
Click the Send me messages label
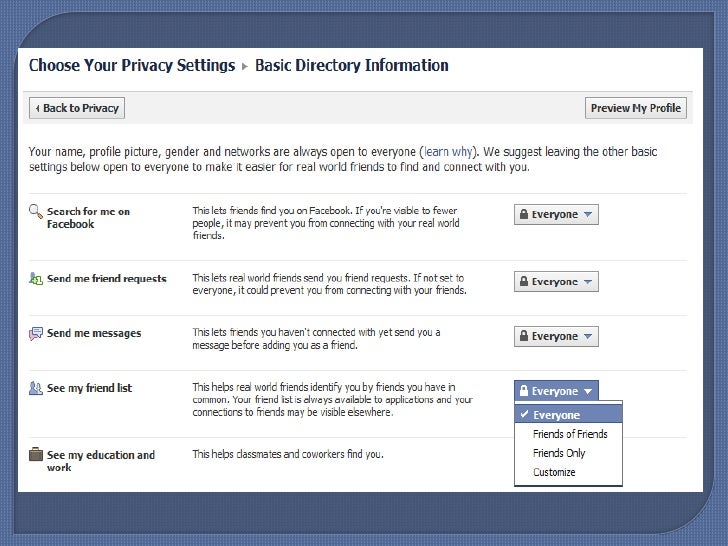(x=94, y=333)
